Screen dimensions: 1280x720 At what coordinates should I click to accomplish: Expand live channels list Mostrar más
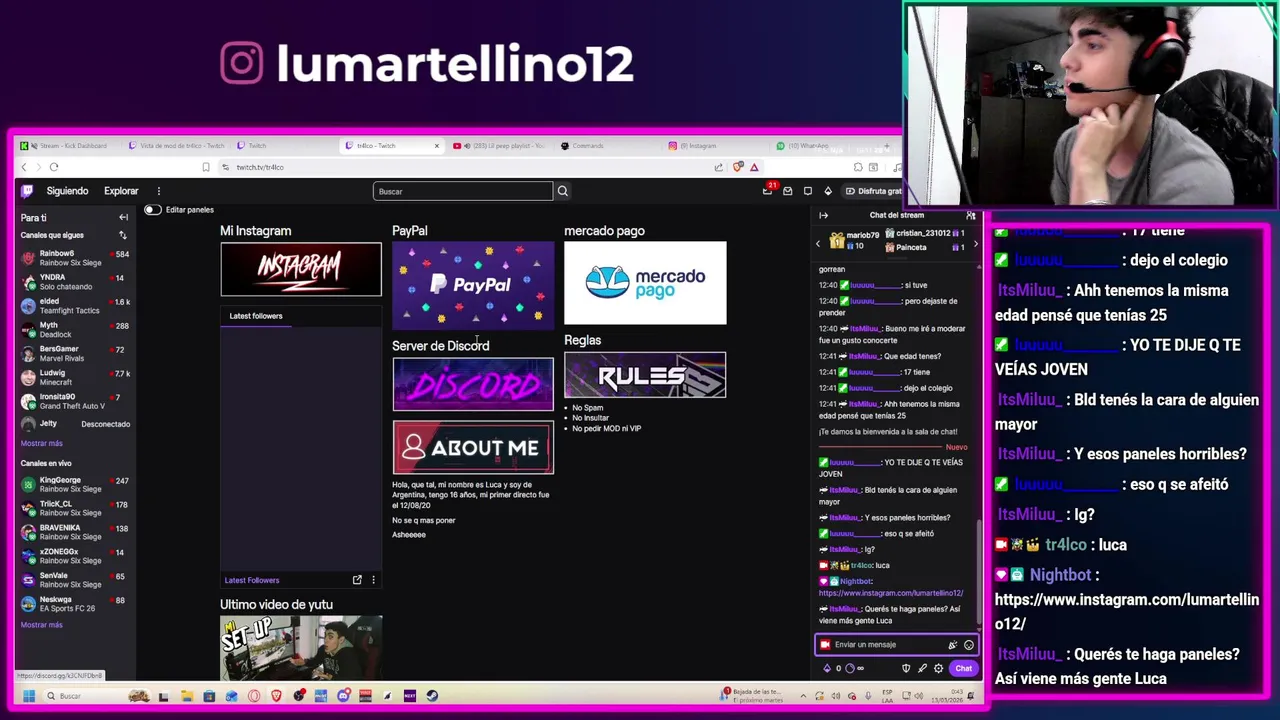click(41, 625)
